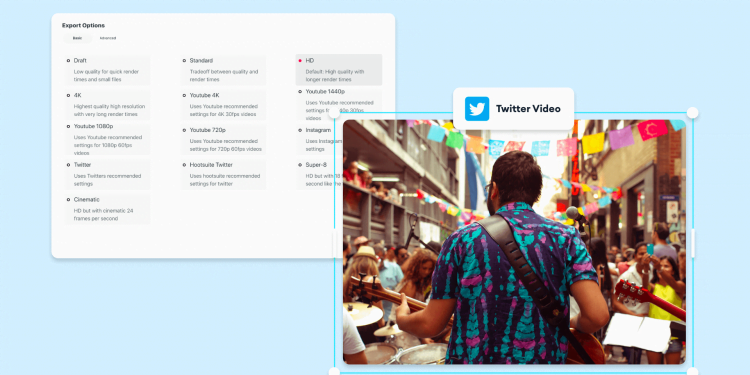Viewport: 750px width, 375px height.
Task: Choose the Youtube 1440p export preset
Action: click(x=339, y=104)
